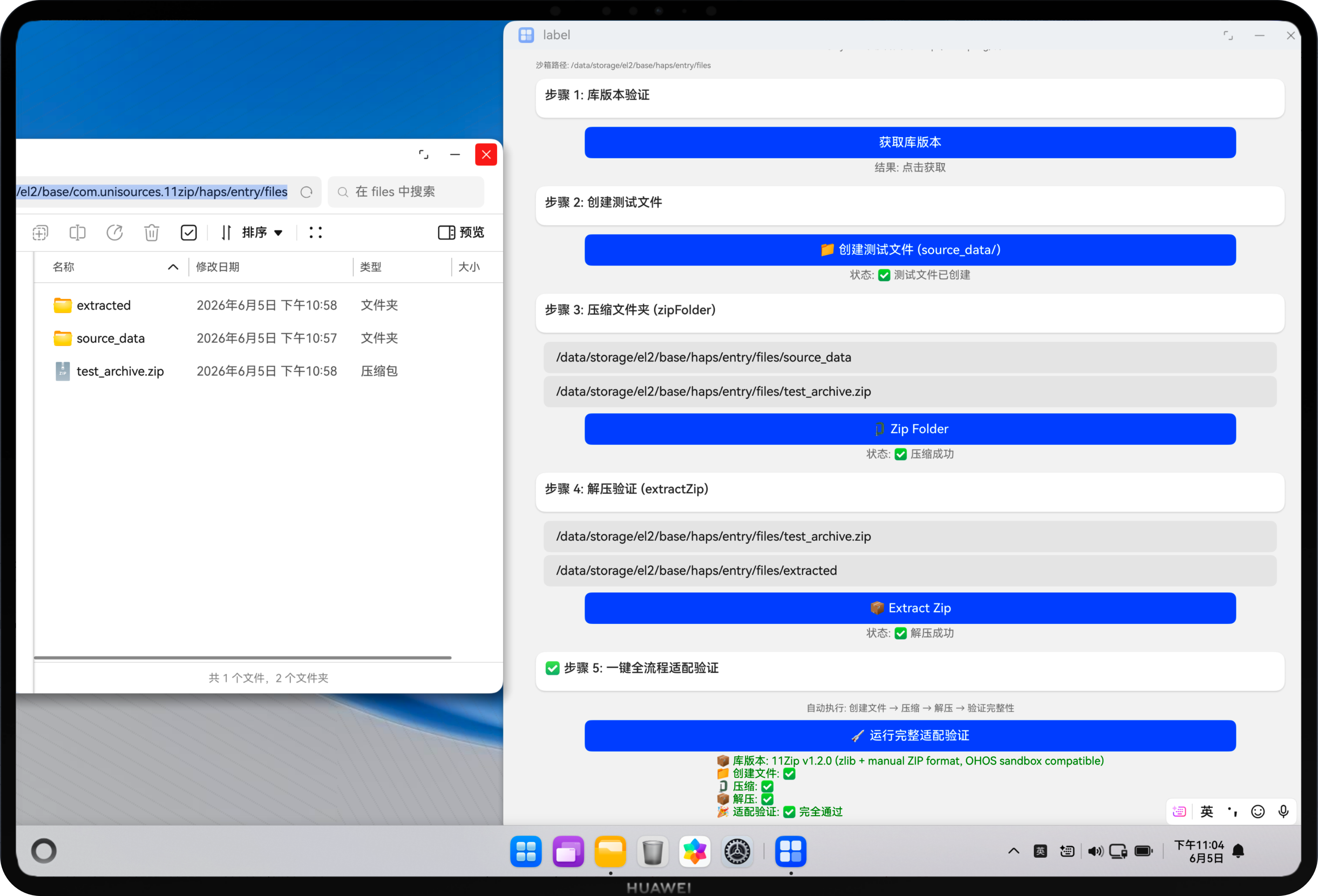
Task: Click the file manager horizontal scrollbar
Action: 243,658
